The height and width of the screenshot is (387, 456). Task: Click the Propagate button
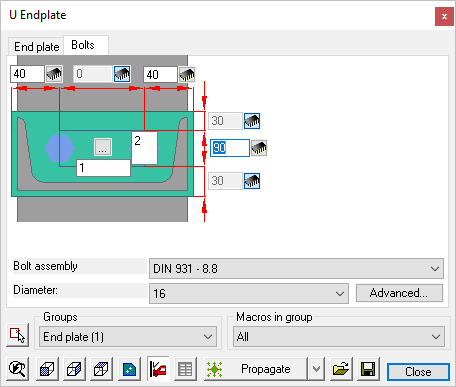(255, 369)
